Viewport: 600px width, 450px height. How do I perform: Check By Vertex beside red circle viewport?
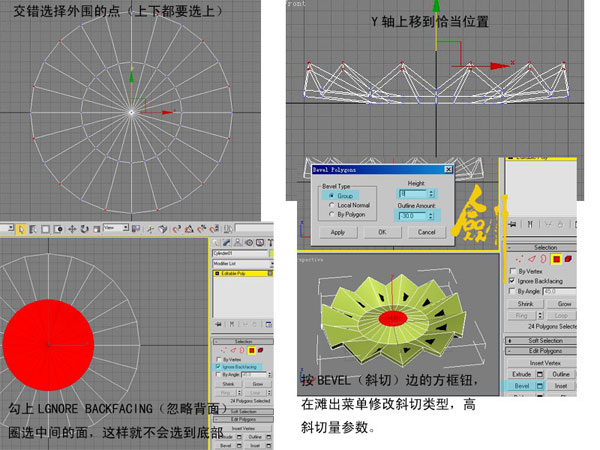pos(219,359)
